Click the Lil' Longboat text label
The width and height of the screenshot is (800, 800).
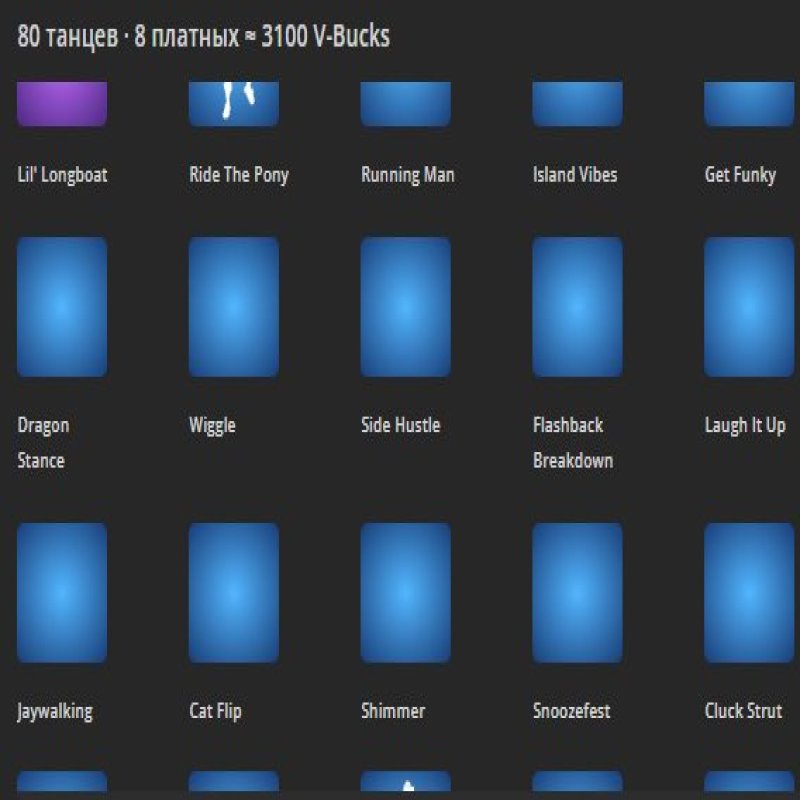pyautogui.click(x=62, y=175)
